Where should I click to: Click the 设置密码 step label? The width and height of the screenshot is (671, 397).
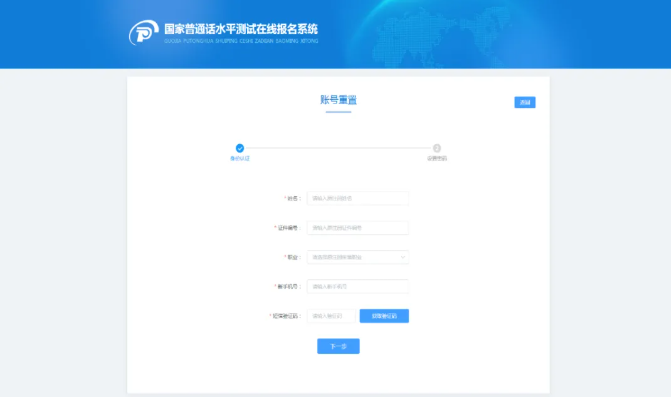436,158
